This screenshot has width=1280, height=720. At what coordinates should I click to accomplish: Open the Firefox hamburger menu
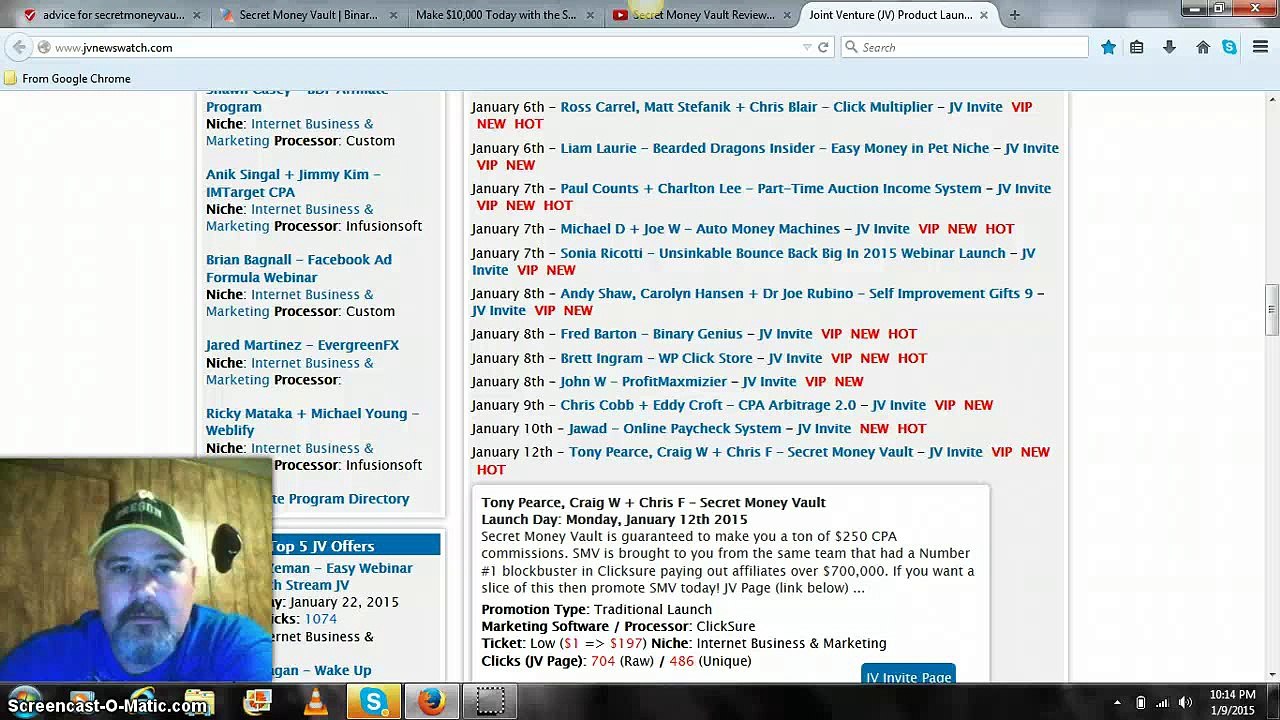1260,47
